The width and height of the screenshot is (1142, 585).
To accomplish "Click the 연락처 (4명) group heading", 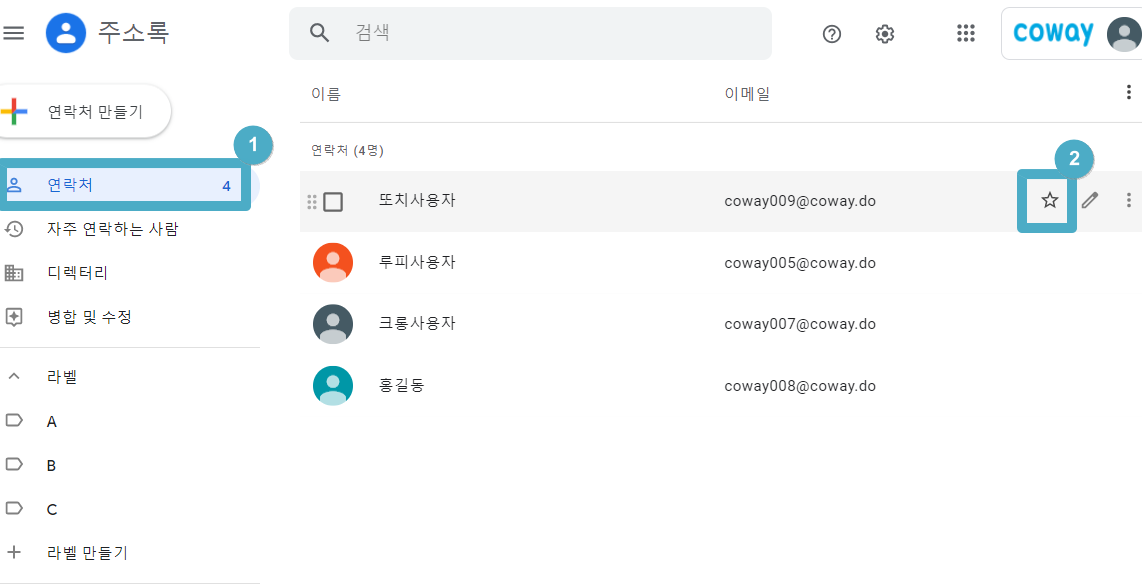I will coord(347,151).
